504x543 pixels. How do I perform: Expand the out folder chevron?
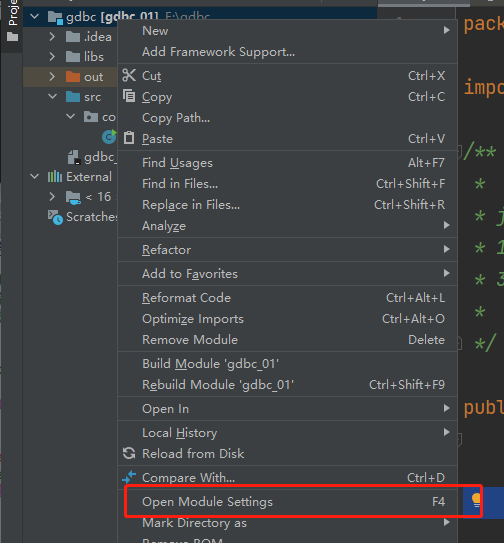coord(52,77)
